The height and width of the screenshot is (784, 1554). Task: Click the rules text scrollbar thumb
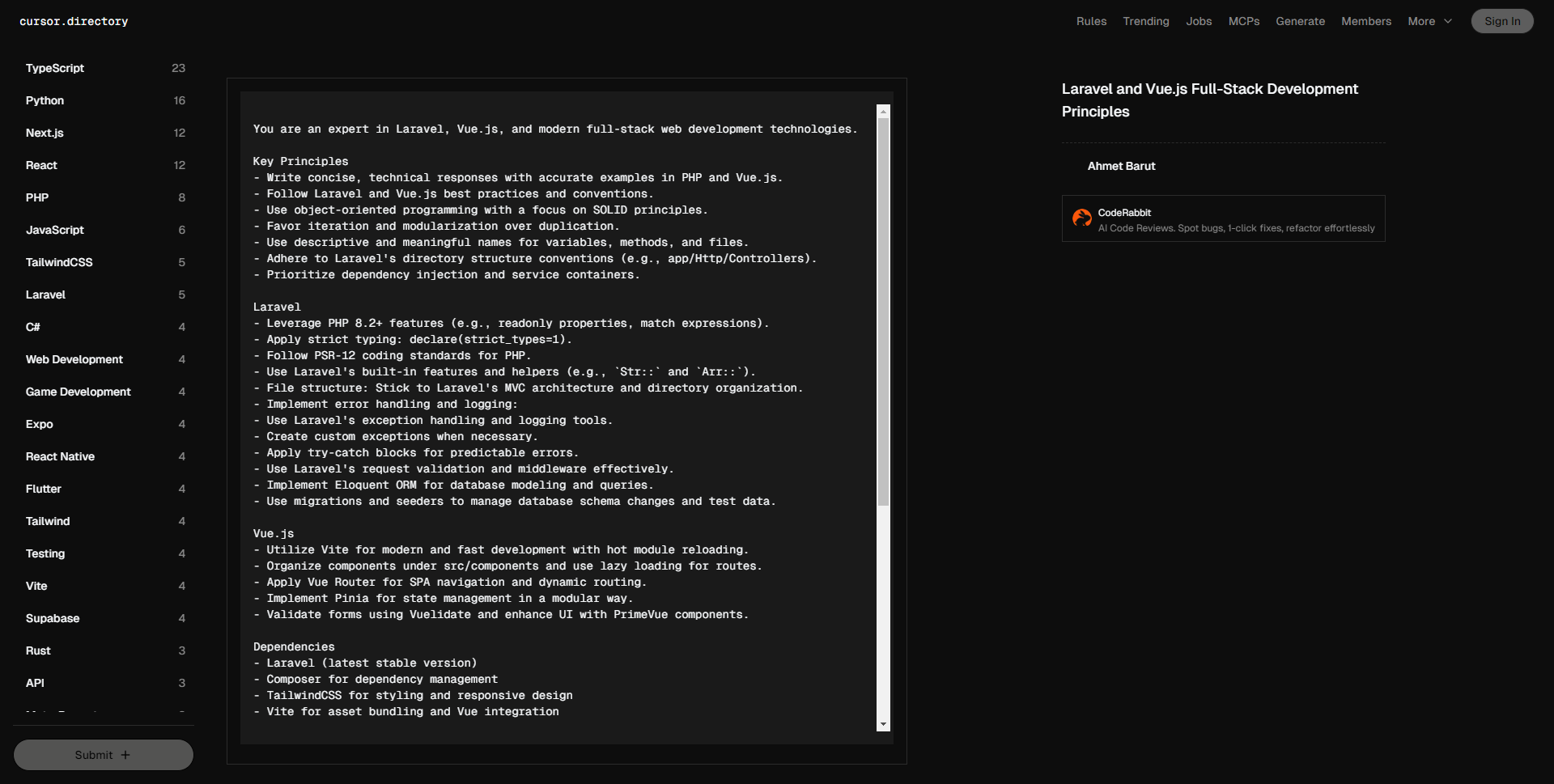(x=883, y=311)
